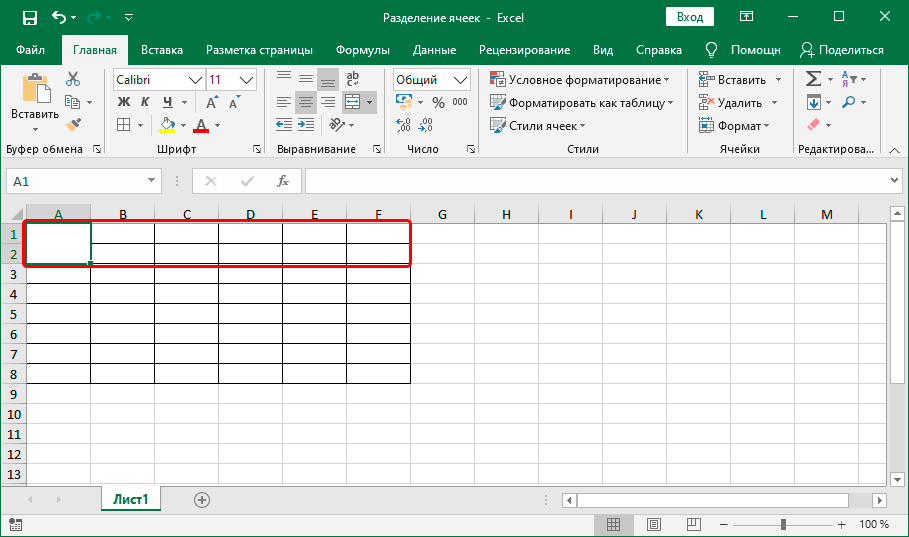Click the Save icon in the title bar
Image resolution: width=909 pixels, height=537 pixels.
(29, 17)
